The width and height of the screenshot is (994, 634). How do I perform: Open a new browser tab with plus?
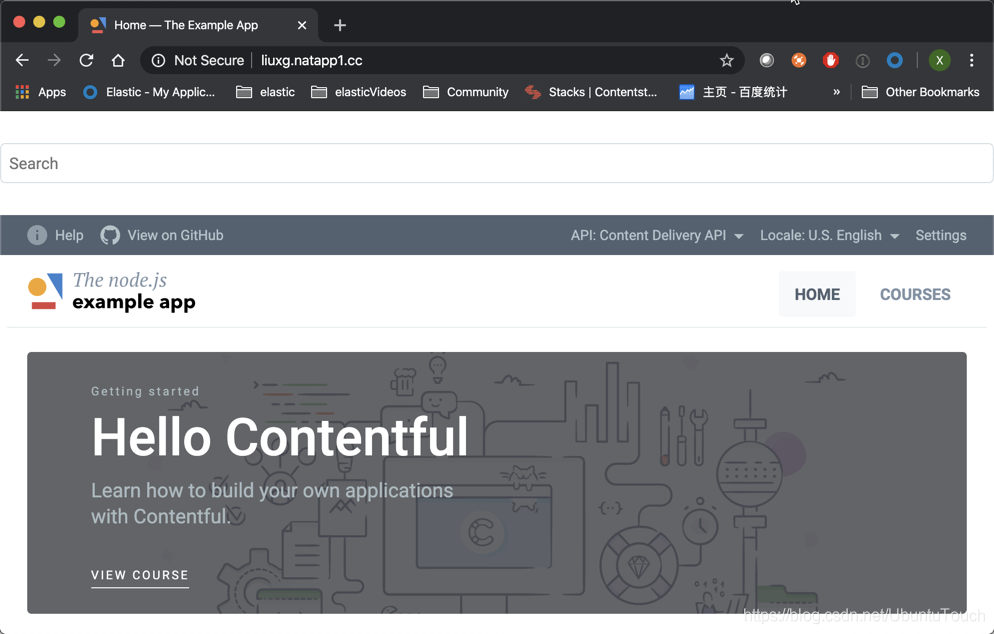(x=340, y=25)
